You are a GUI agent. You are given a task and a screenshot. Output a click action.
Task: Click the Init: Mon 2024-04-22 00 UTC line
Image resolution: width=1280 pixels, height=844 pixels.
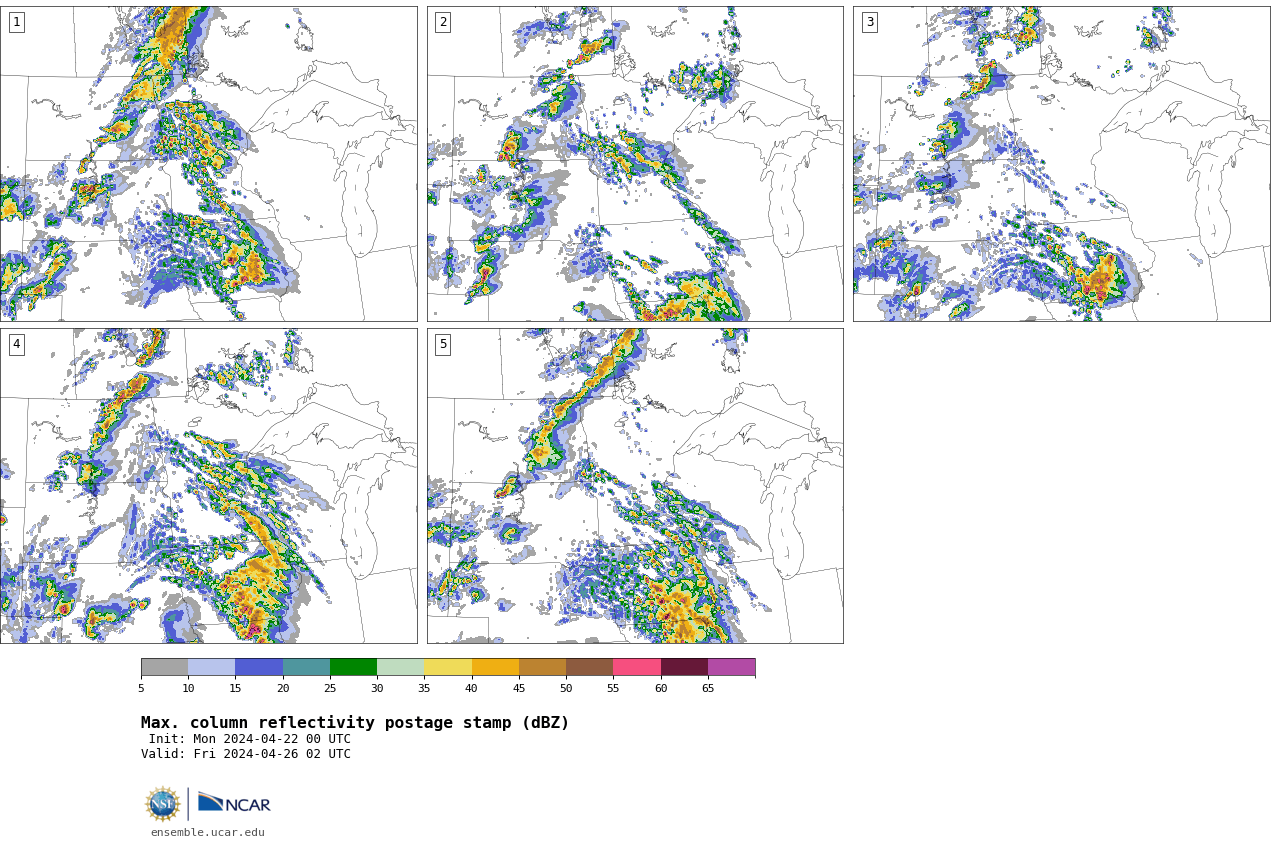click(x=249, y=739)
